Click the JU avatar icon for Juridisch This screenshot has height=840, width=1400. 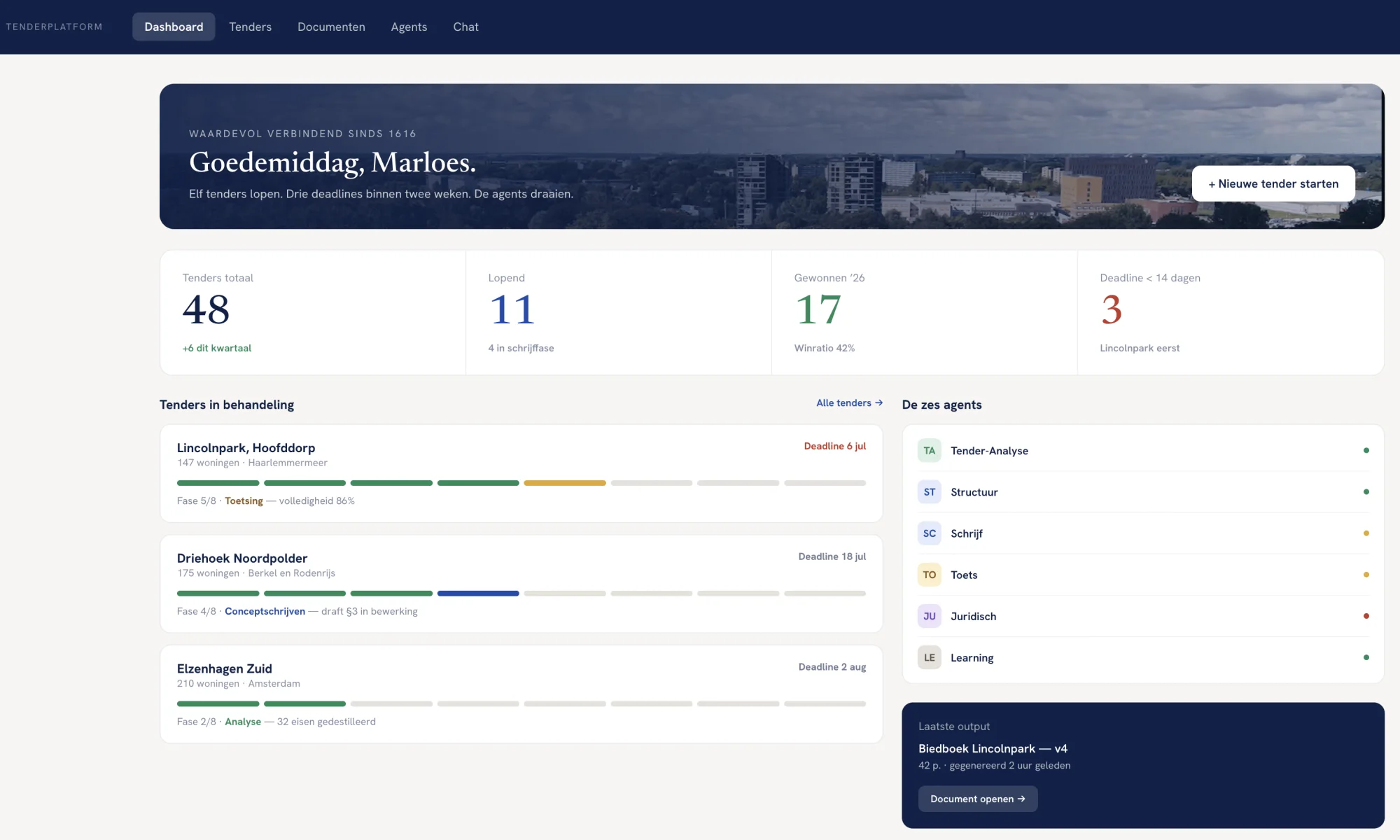tap(929, 616)
